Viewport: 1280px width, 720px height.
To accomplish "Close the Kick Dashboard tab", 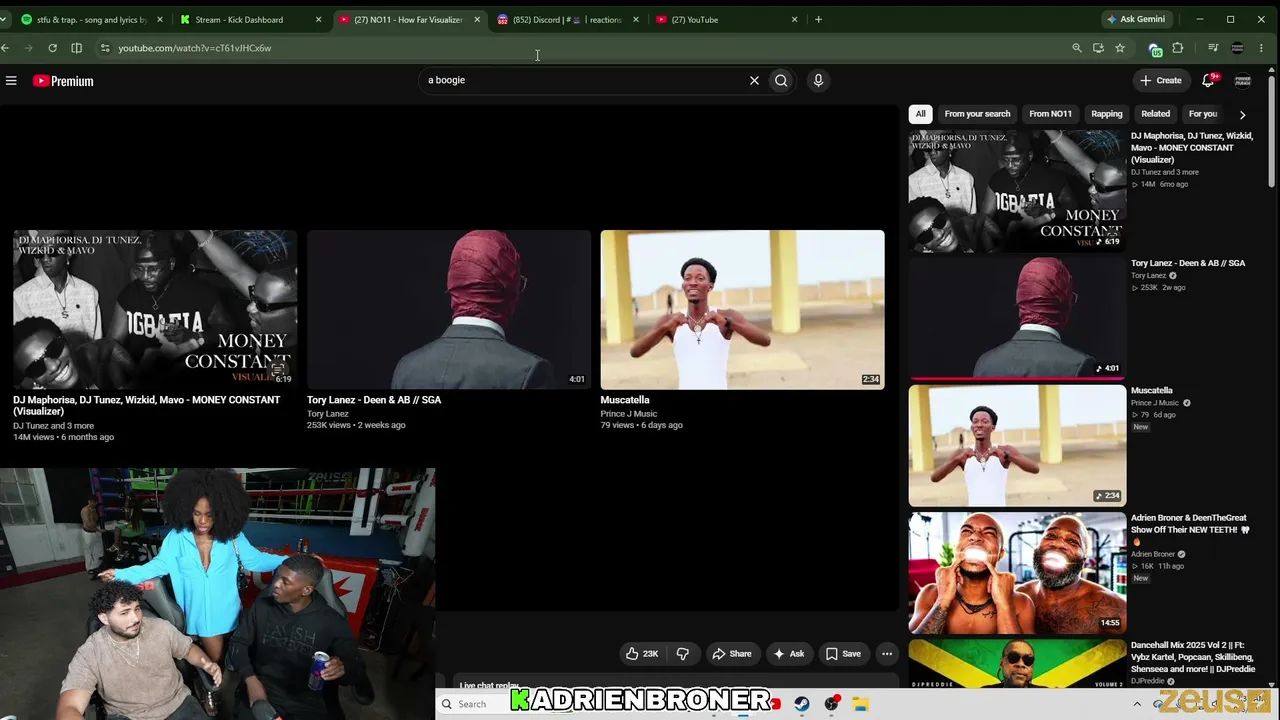I will pyautogui.click(x=318, y=20).
